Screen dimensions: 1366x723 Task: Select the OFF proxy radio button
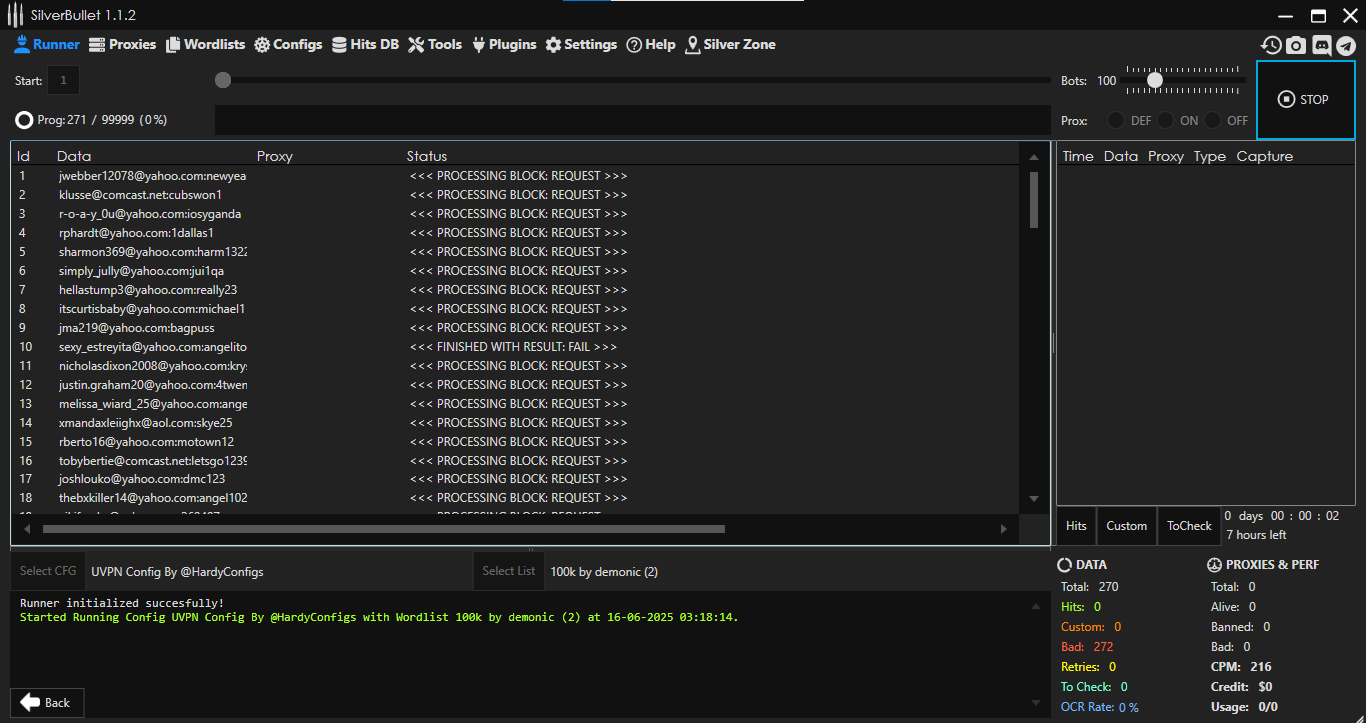click(x=1213, y=120)
